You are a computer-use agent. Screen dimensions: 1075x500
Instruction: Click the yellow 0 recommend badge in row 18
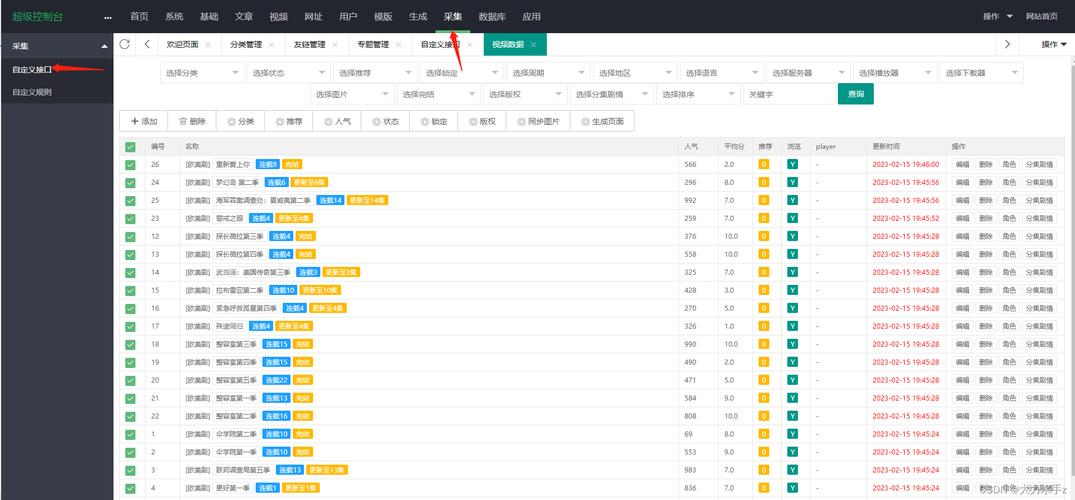pyautogui.click(x=763, y=344)
